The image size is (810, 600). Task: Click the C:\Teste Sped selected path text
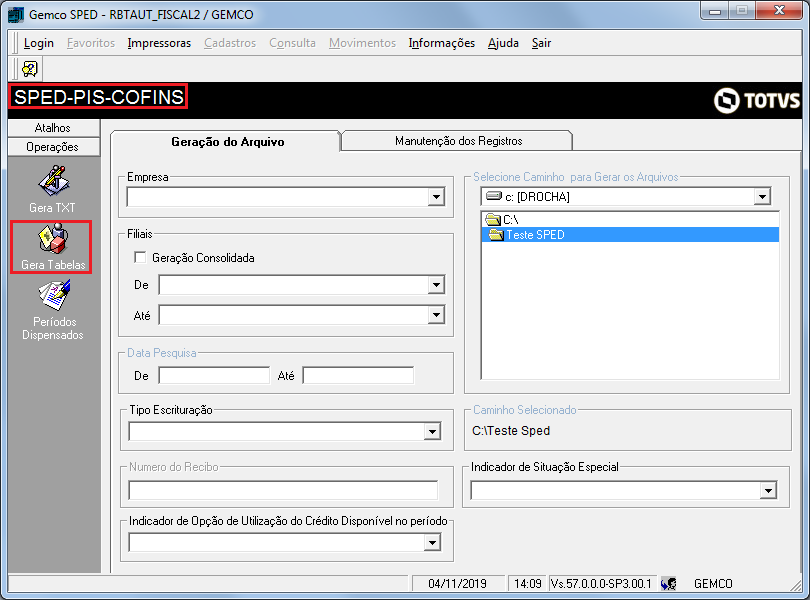[x=511, y=430]
